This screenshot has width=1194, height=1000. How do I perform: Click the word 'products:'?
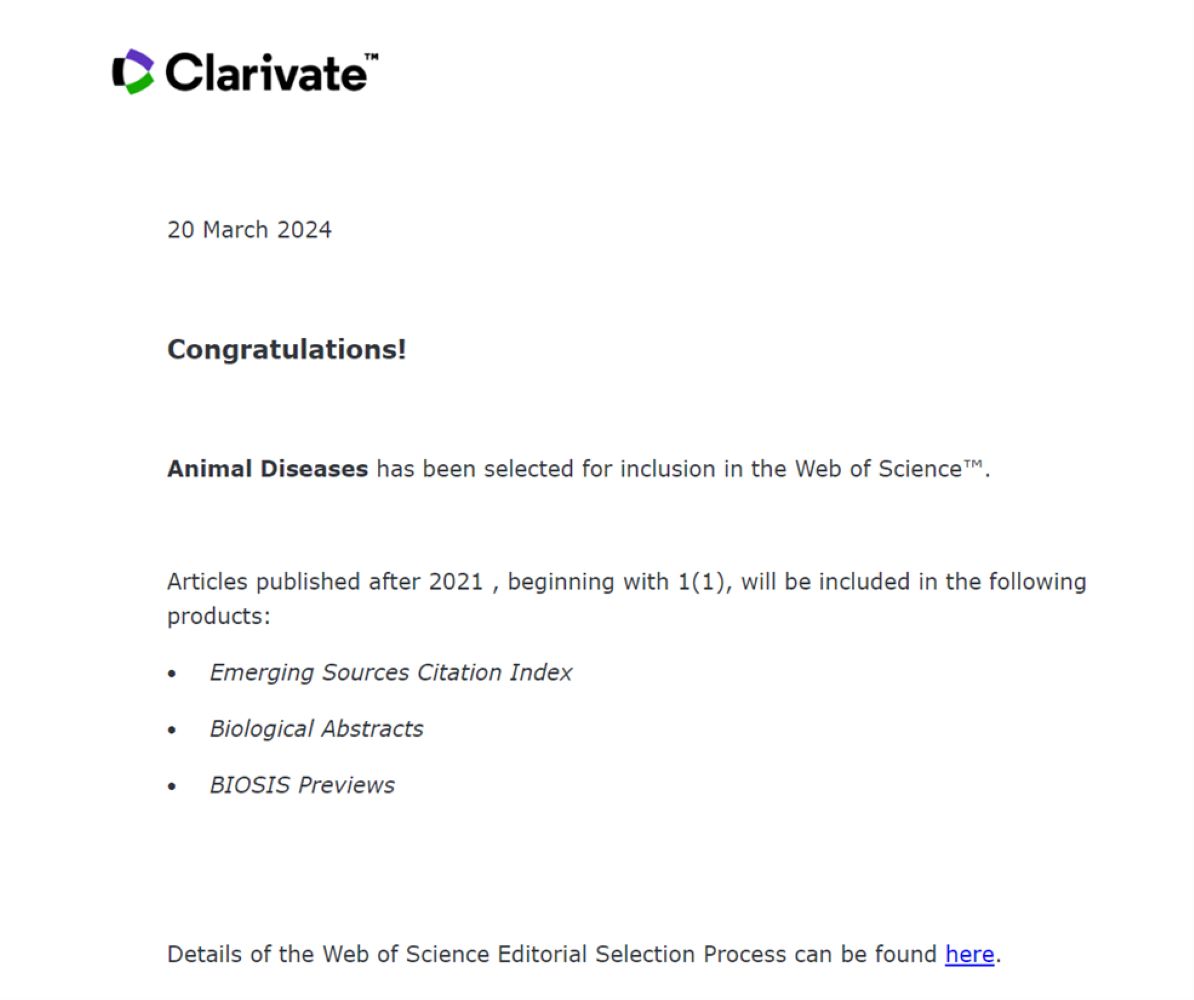tap(218, 616)
